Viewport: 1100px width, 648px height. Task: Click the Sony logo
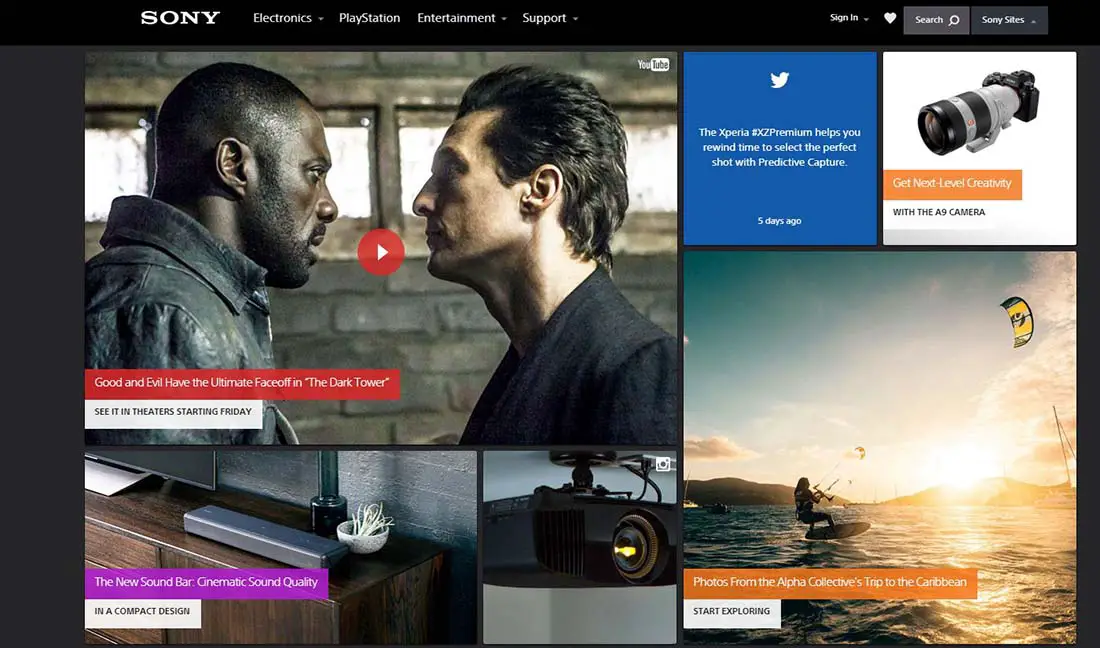180,18
